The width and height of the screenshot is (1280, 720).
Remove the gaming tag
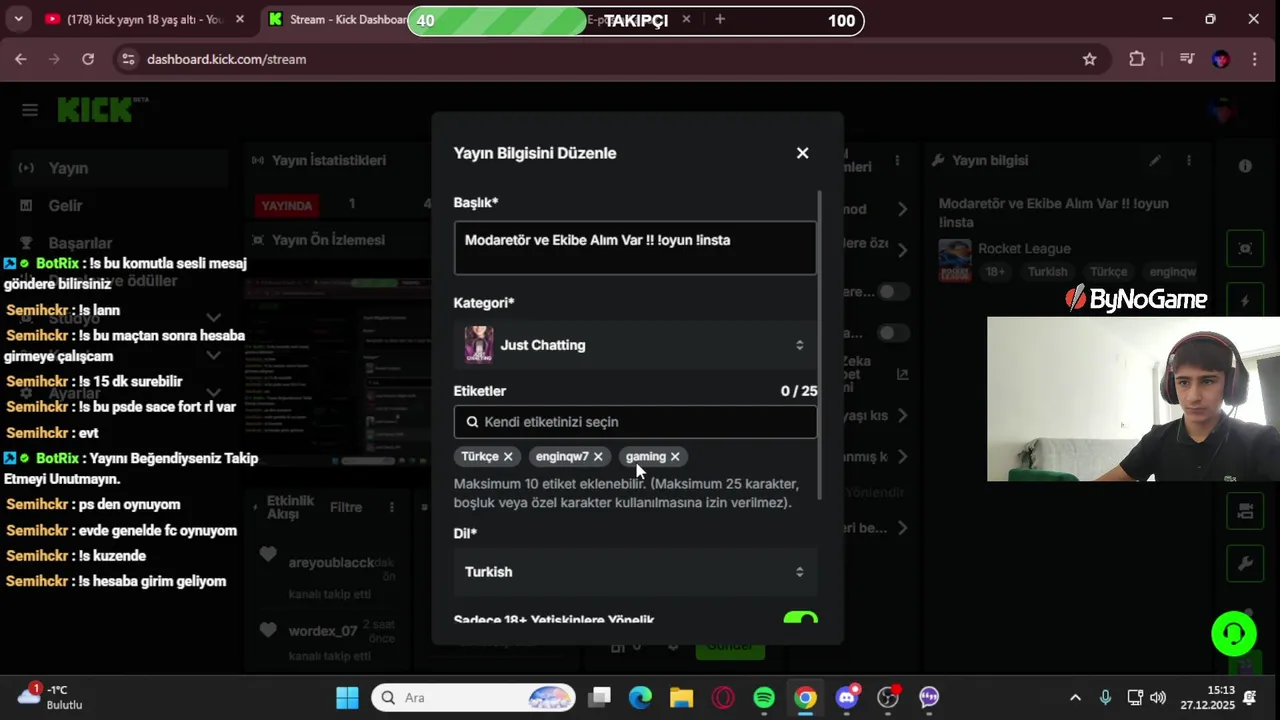tap(675, 456)
